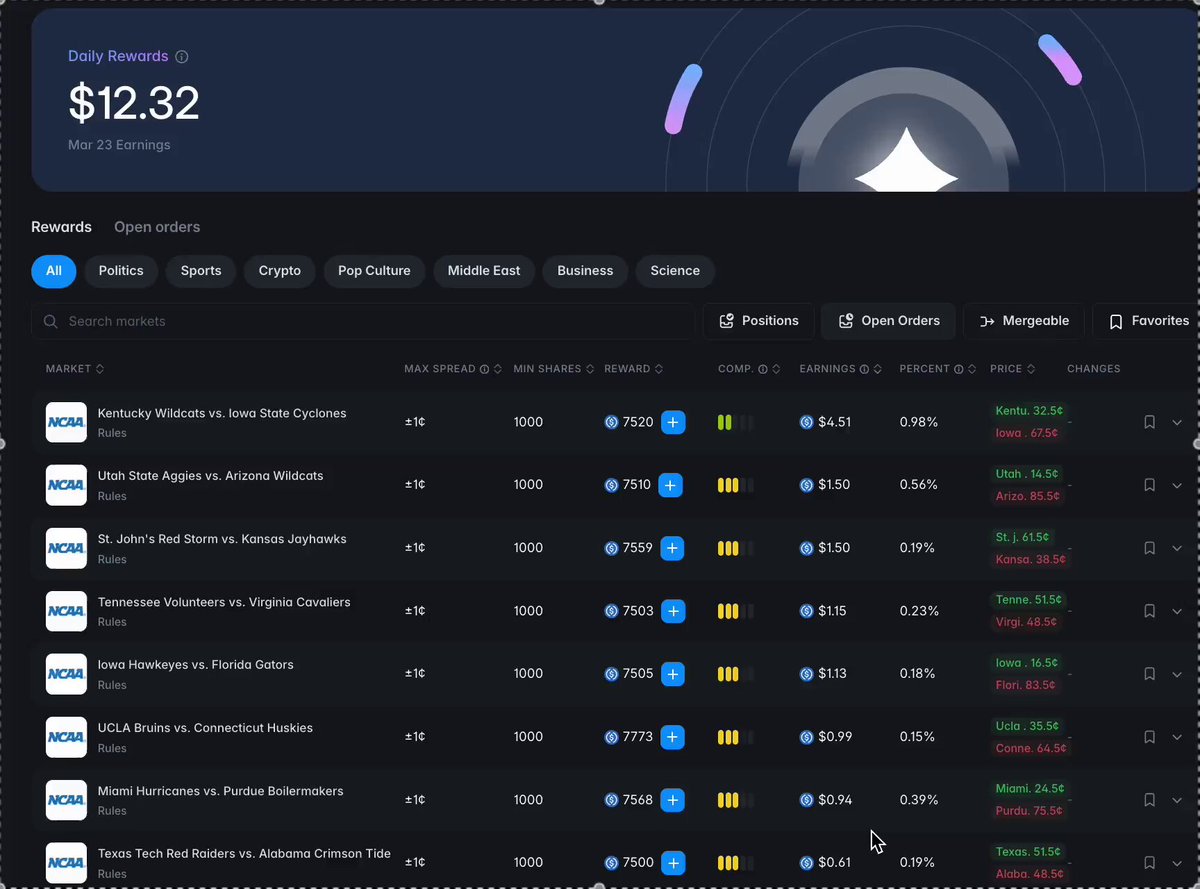
Task: Bookmark the Kentucky Wildcats vs. Iowa State market
Action: tap(1150, 422)
